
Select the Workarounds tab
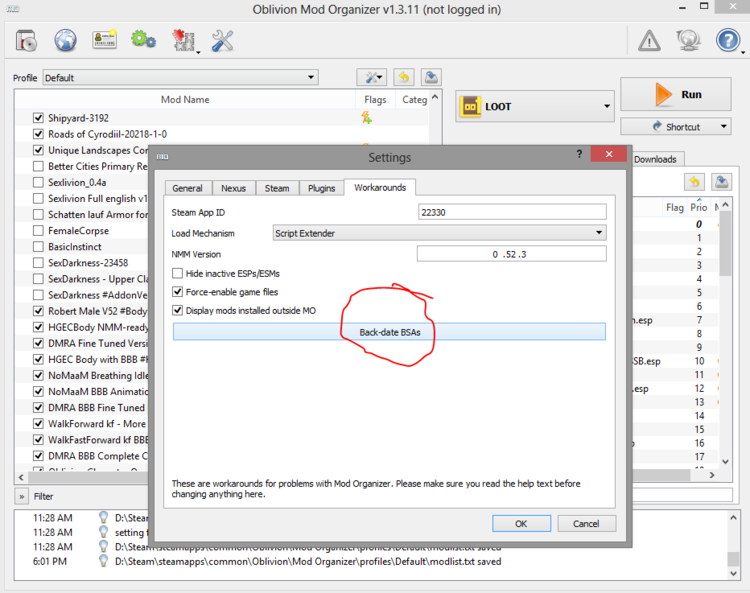pyautogui.click(x=380, y=187)
